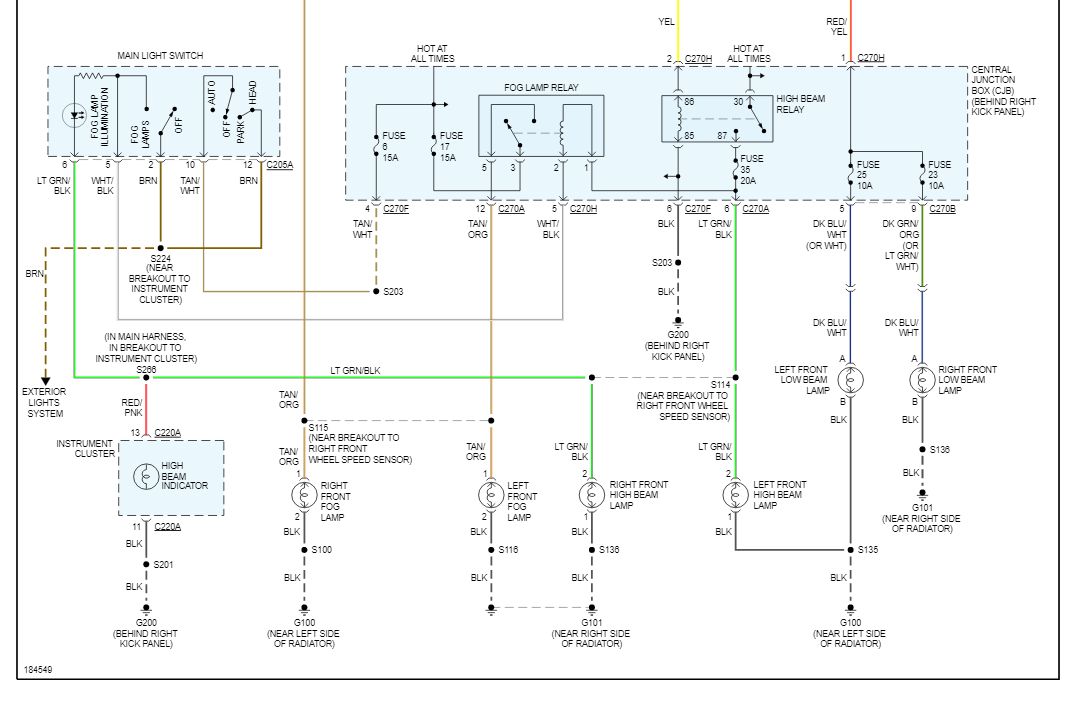Click the Fuse 25 10A symbol
Screen dimensions: 1089x717
pyautogui.click(x=850, y=174)
